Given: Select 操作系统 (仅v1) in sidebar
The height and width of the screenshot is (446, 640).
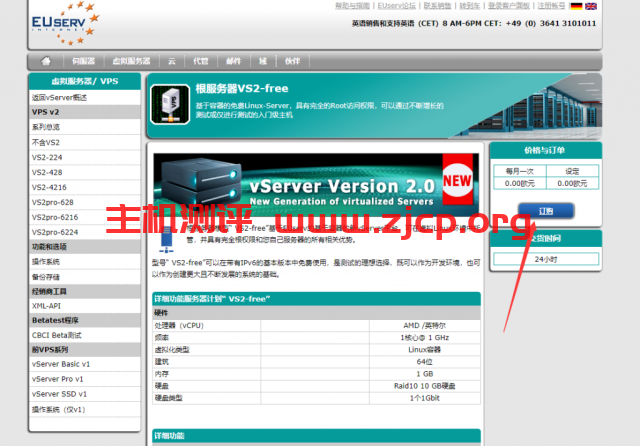Looking at the screenshot, I should (58, 409).
